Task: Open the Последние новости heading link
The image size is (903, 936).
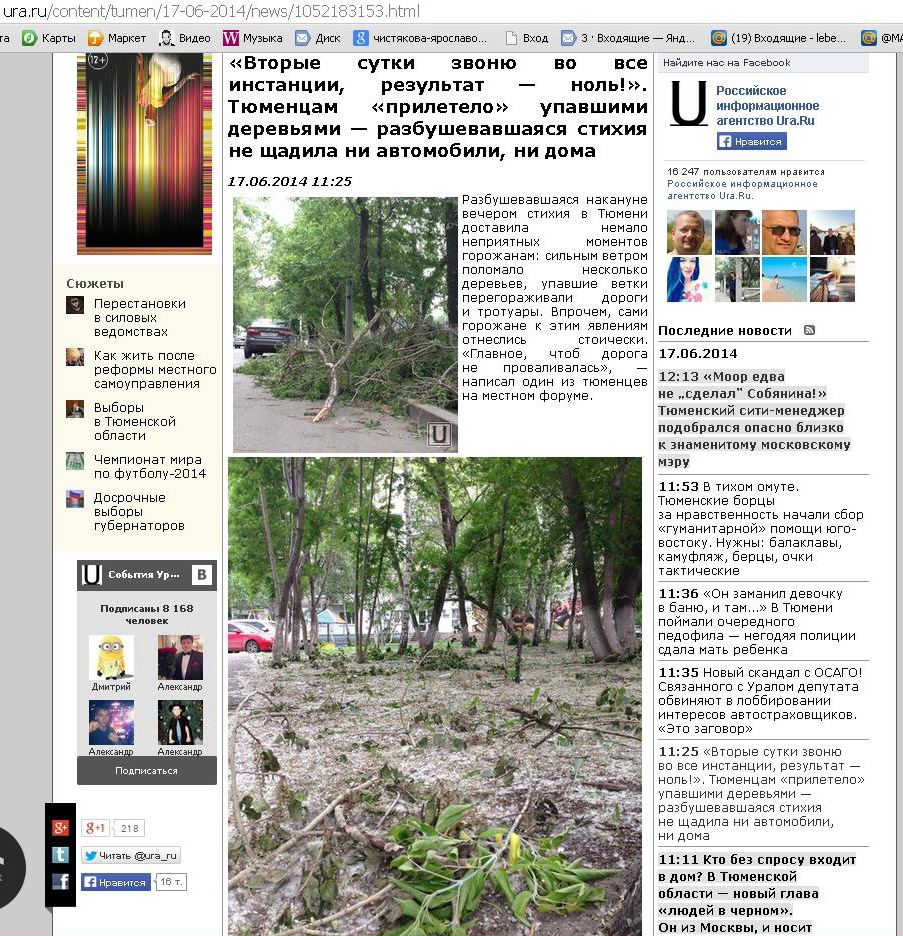Action: click(x=725, y=331)
